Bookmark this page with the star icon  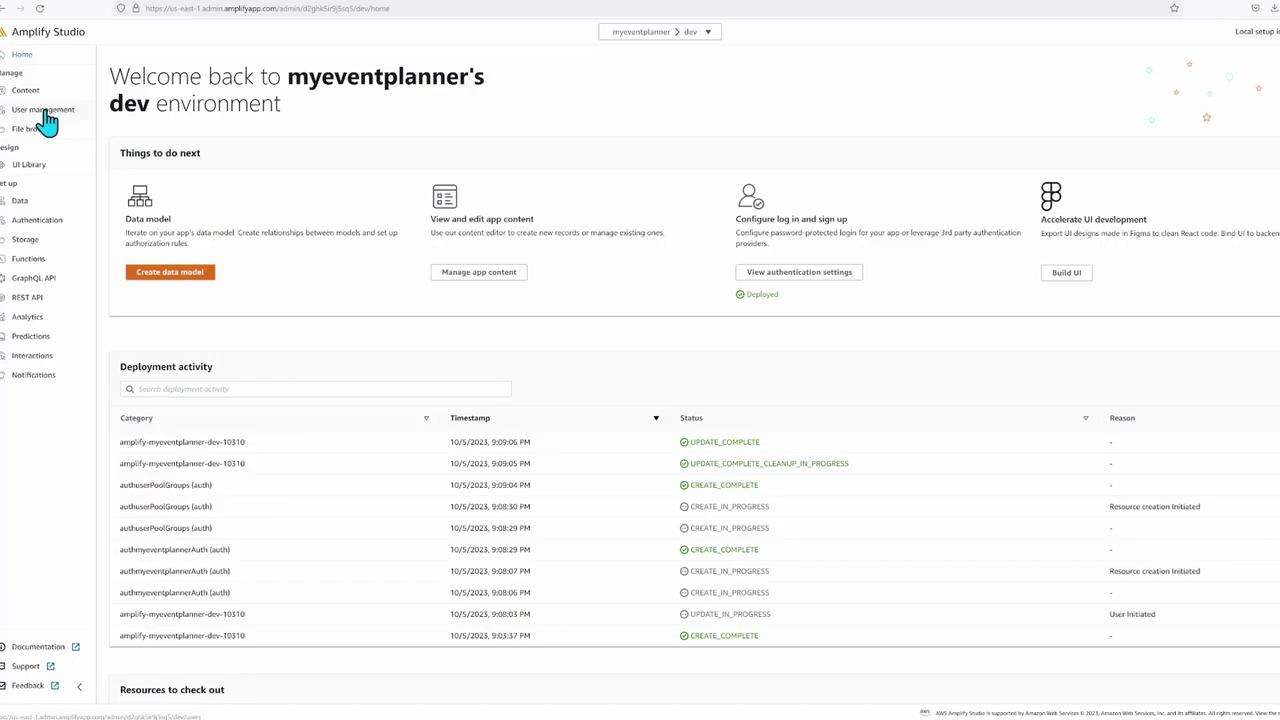click(1175, 8)
